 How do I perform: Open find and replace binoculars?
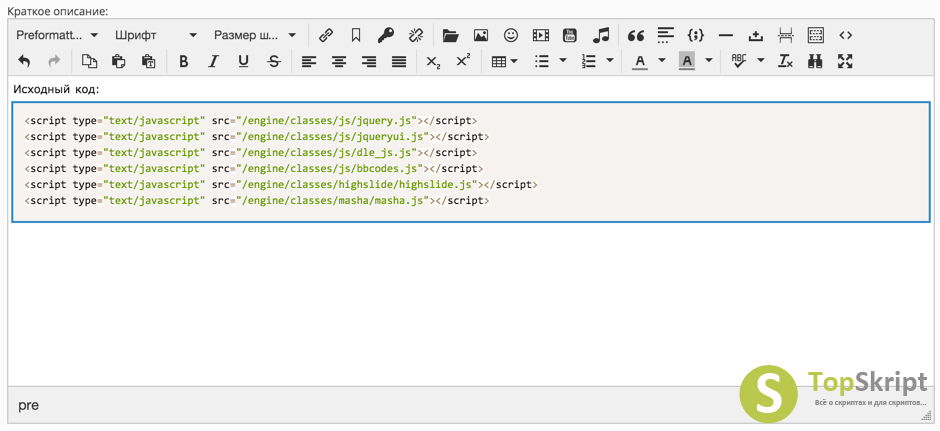815,61
